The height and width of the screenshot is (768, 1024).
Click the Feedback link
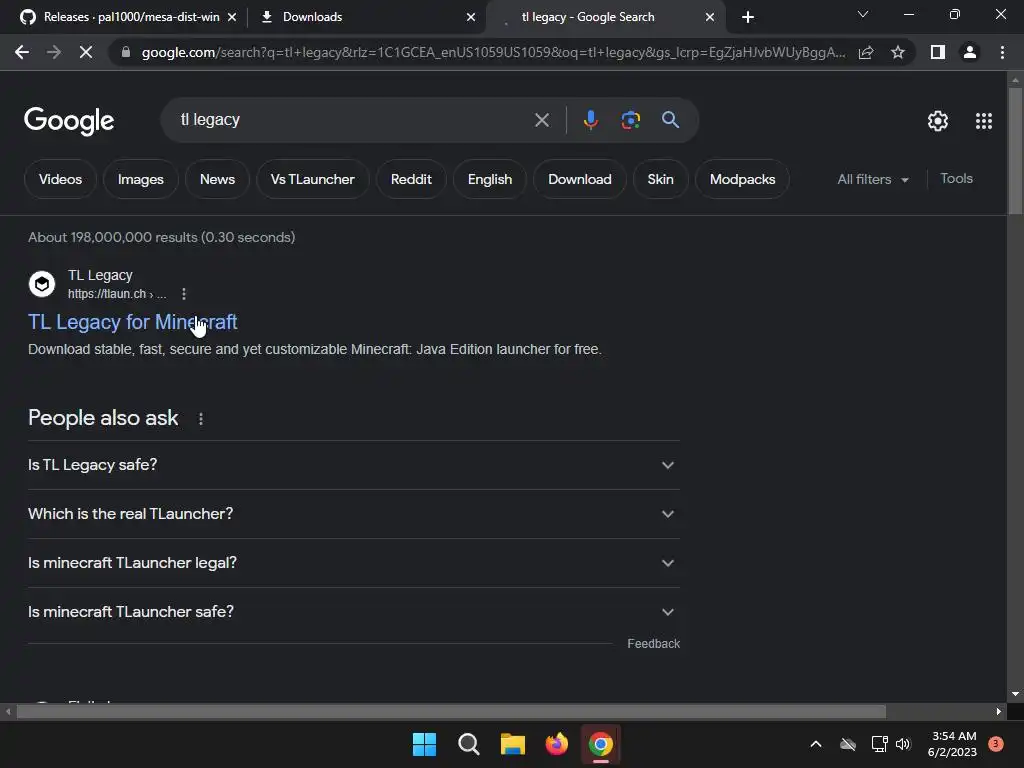(653, 644)
